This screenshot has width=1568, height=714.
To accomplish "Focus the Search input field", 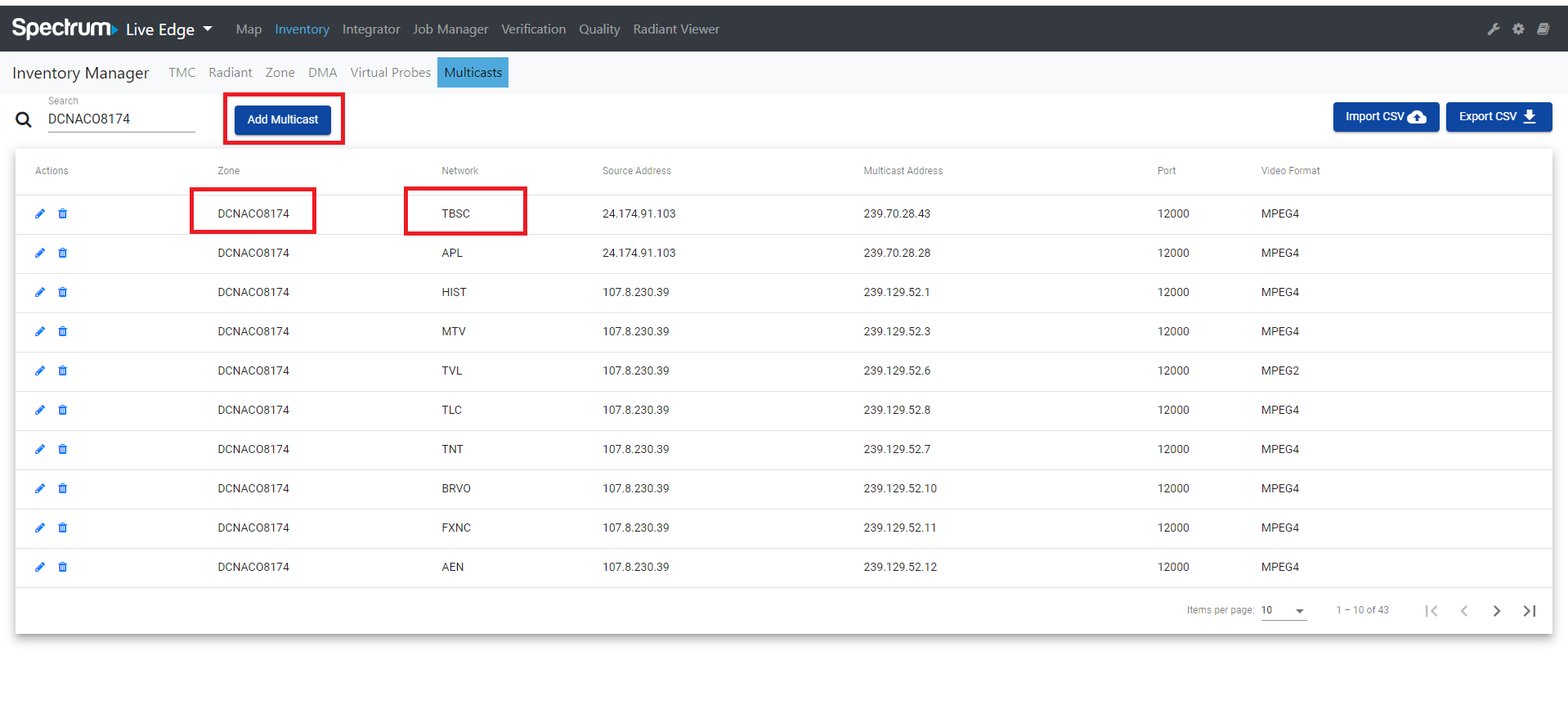I will coord(121,119).
